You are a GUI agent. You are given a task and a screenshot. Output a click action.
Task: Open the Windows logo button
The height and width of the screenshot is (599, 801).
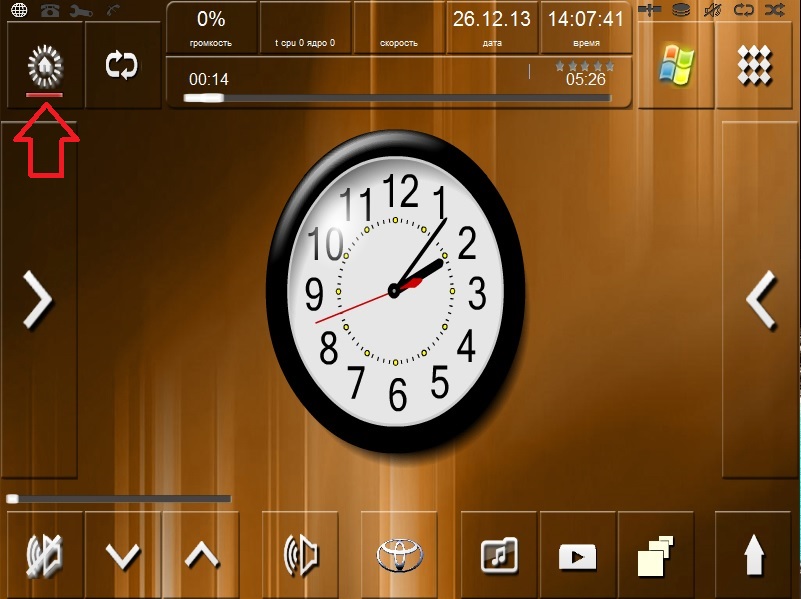676,65
